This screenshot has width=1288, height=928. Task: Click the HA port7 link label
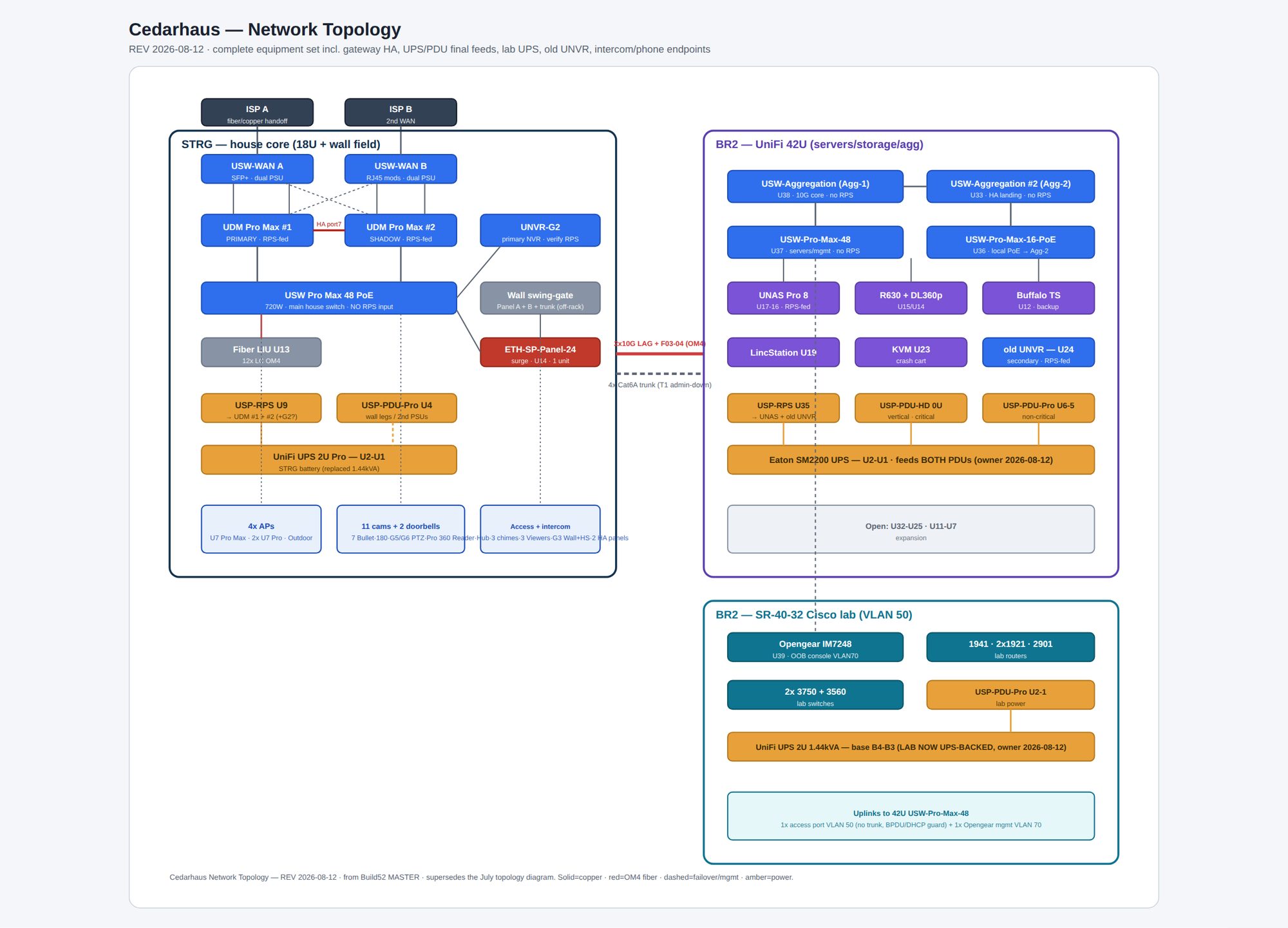click(329, 225)
